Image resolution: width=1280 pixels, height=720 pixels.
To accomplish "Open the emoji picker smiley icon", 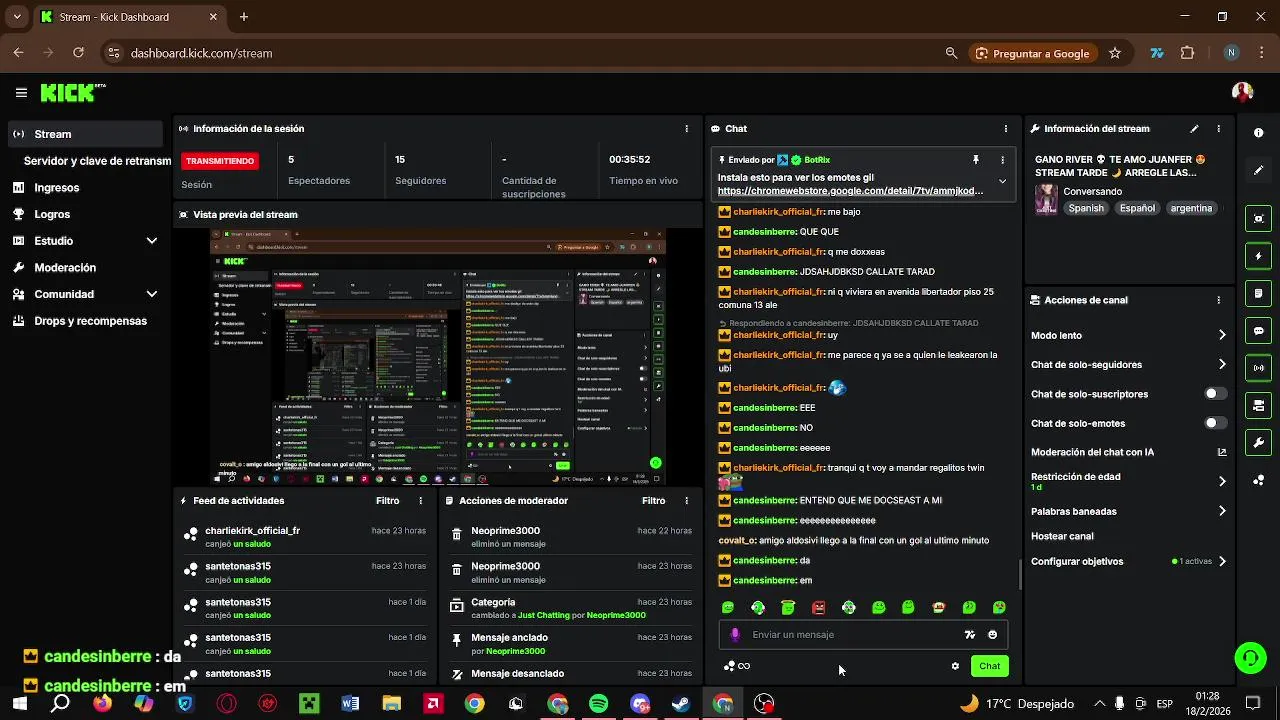I will click(x=992, y=635).
